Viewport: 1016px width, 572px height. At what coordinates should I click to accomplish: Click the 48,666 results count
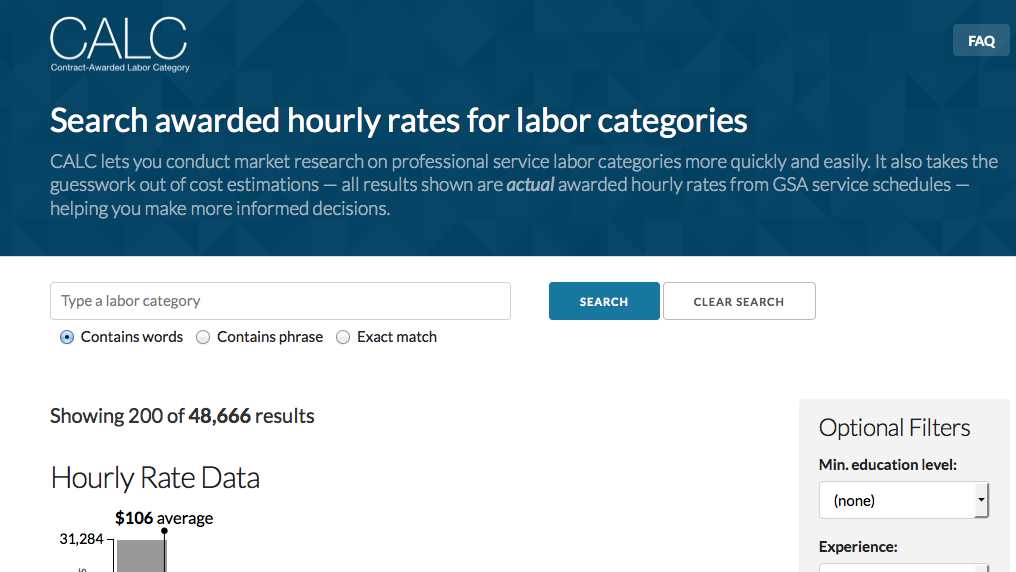click(219, 416)
